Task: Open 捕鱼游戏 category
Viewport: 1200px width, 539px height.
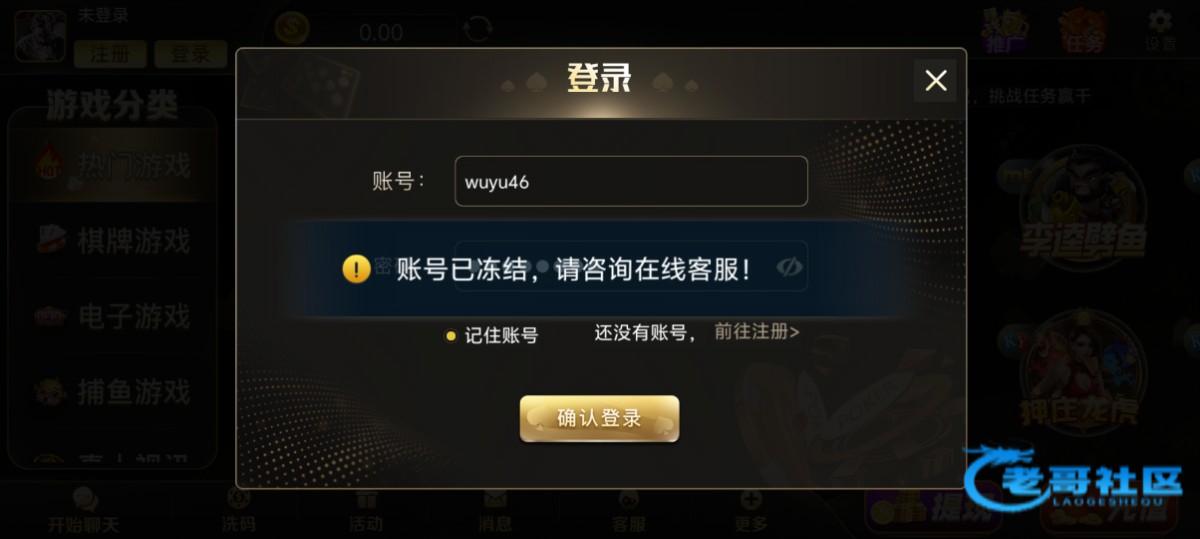Action: 113,391
